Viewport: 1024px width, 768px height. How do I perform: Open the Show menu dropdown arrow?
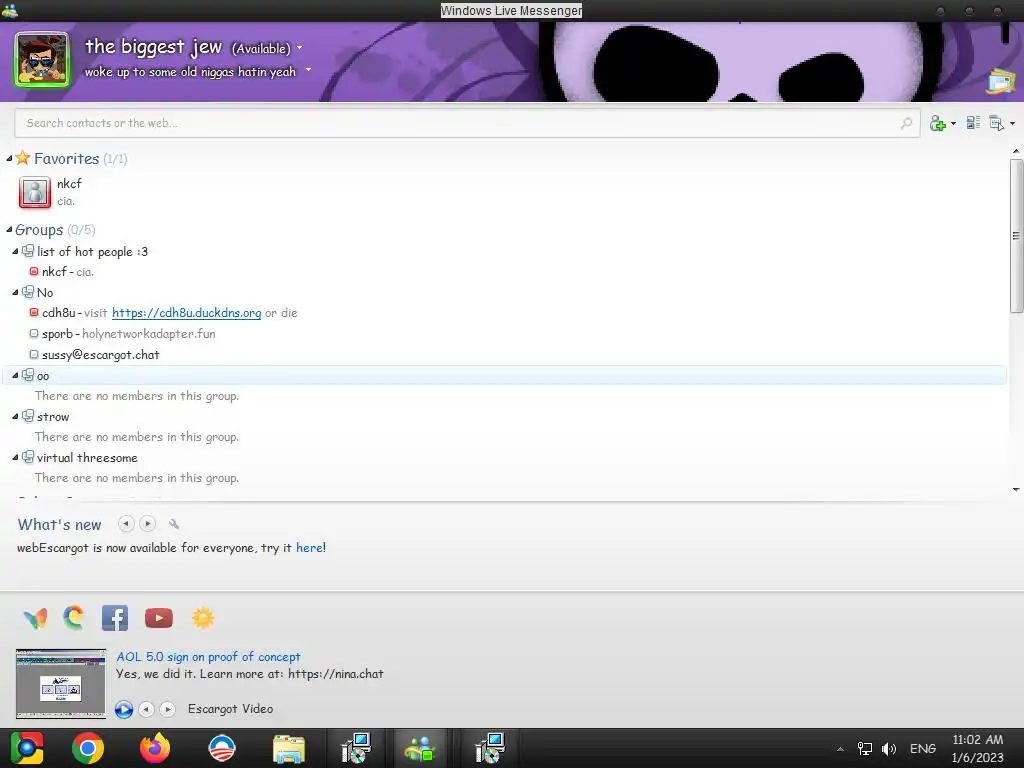[1012, 123]
